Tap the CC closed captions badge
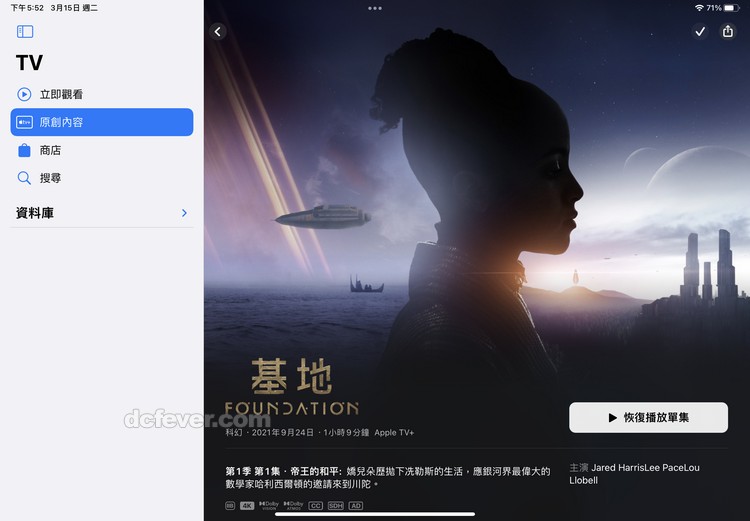 click(316, 505)
